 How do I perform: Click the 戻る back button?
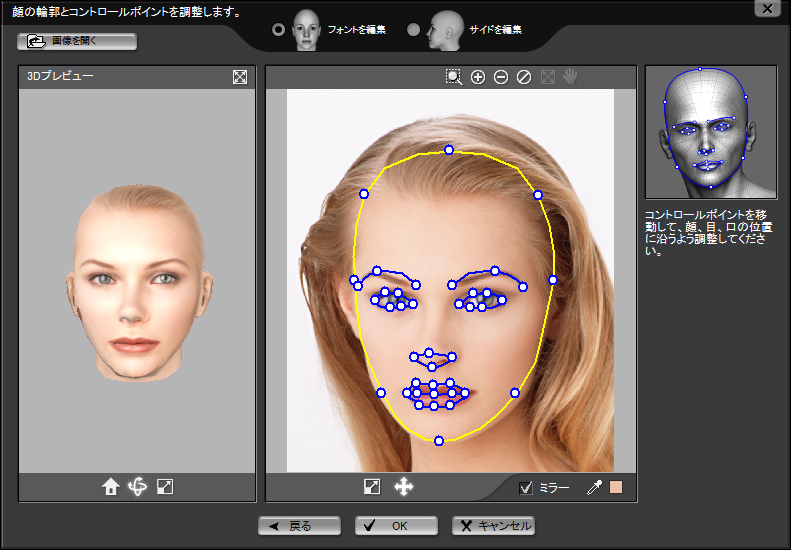(x=300, y=526)
